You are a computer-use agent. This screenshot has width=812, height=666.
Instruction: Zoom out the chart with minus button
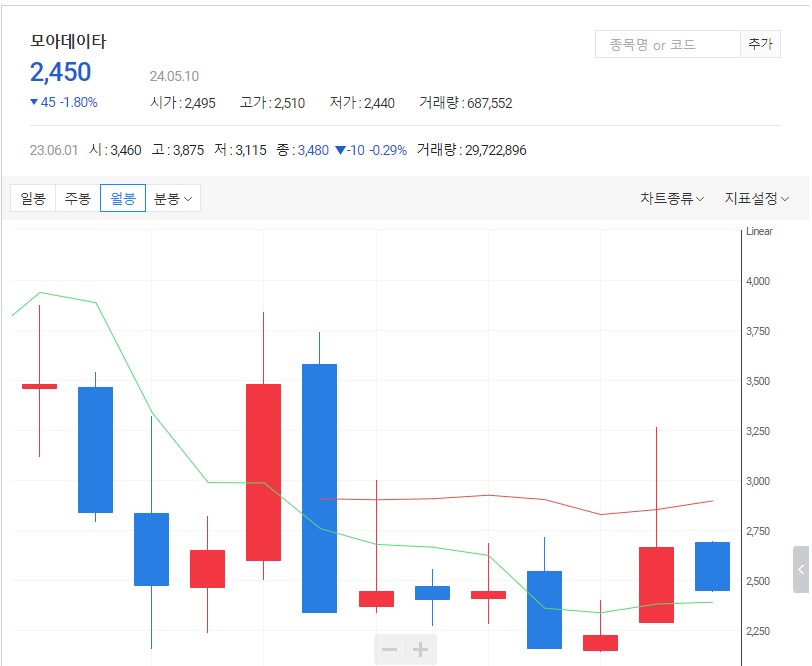tap(390, 650)
